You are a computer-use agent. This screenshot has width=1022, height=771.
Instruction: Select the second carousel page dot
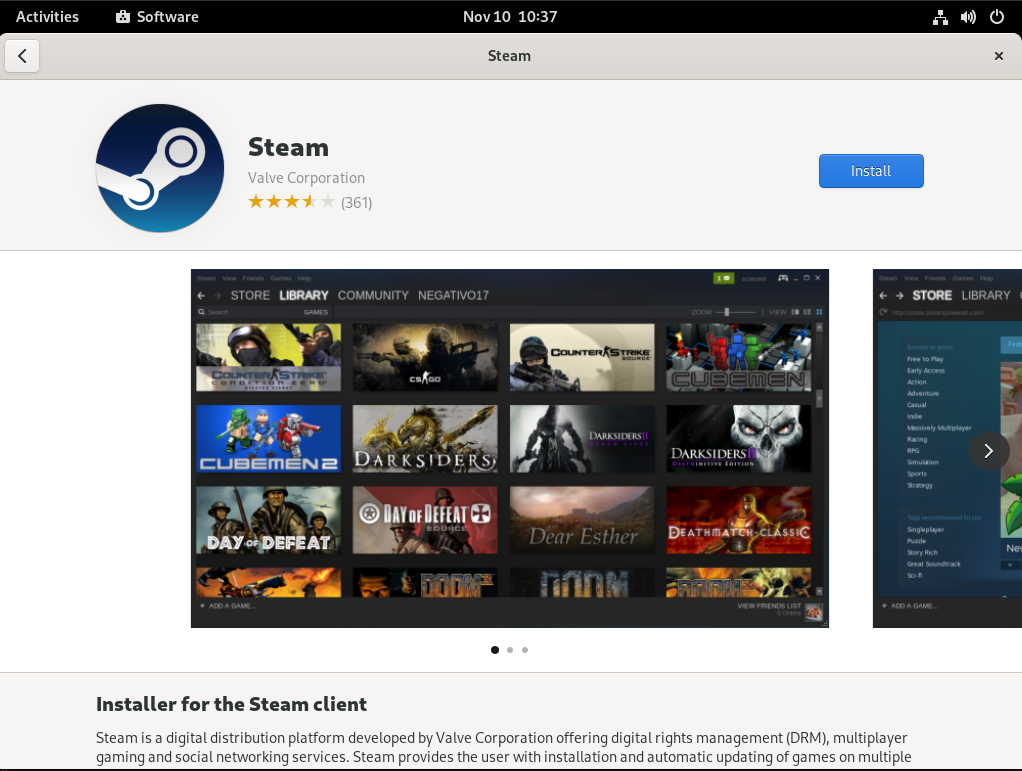[x=510, y=650]
